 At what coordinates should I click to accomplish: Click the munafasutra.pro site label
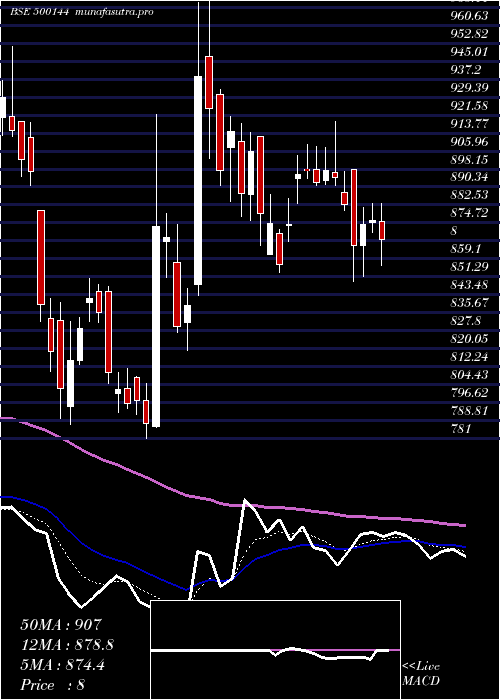click(115, 12)
